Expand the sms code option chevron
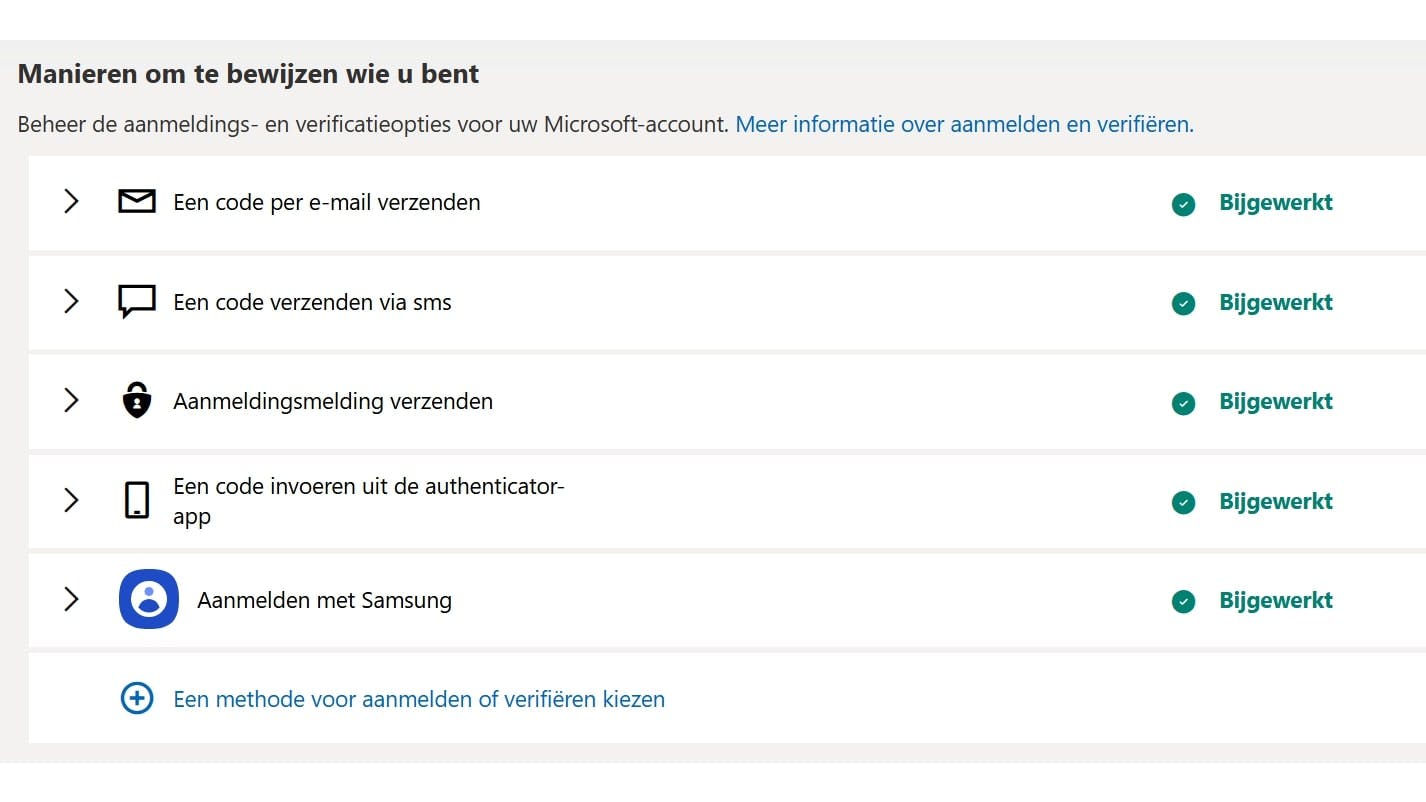Screen dimensions: 1426x802 pyautogui.click(x=71, y=302)
